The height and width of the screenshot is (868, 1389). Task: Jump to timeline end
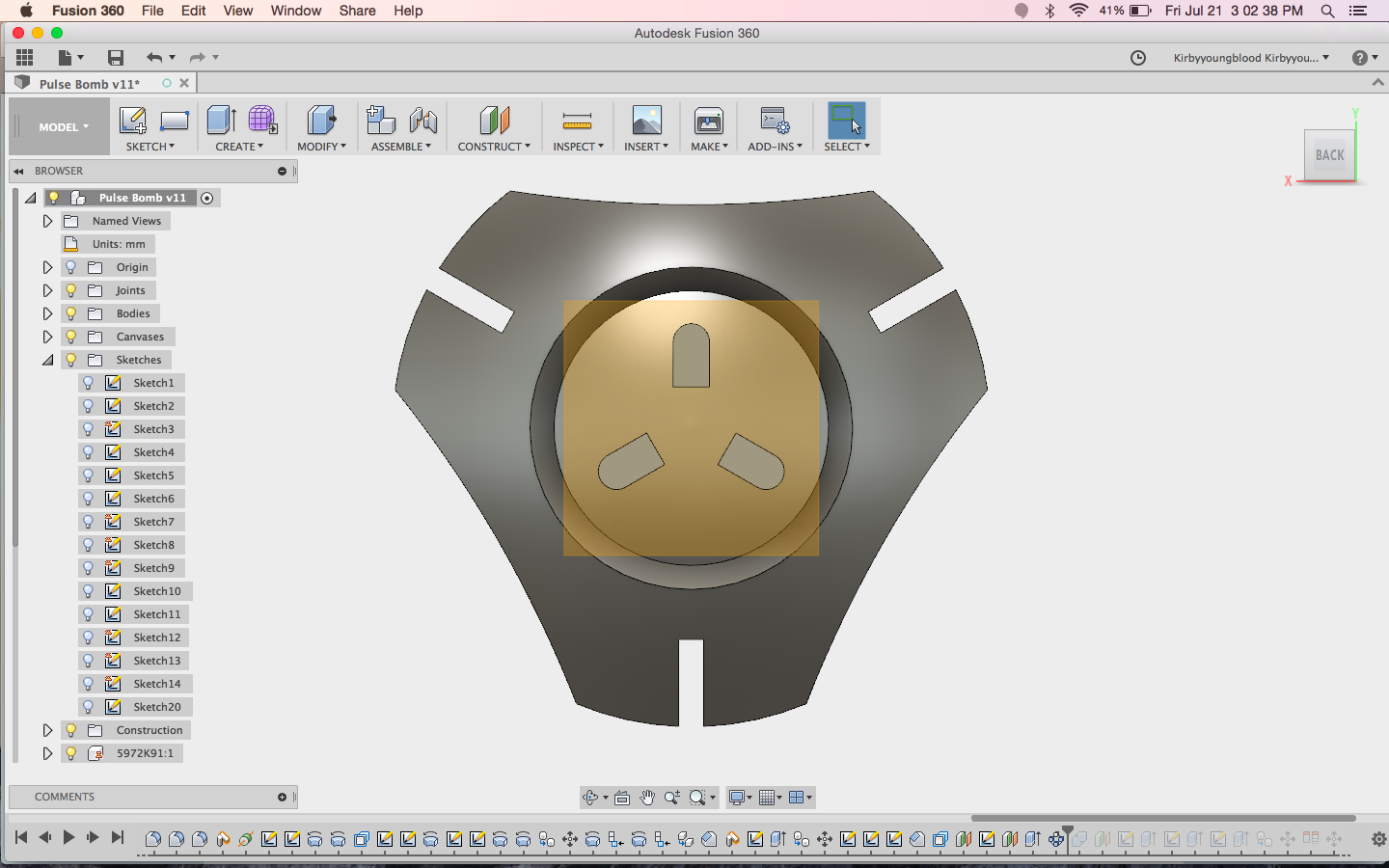pyautogui.click(x=118, y=838)
